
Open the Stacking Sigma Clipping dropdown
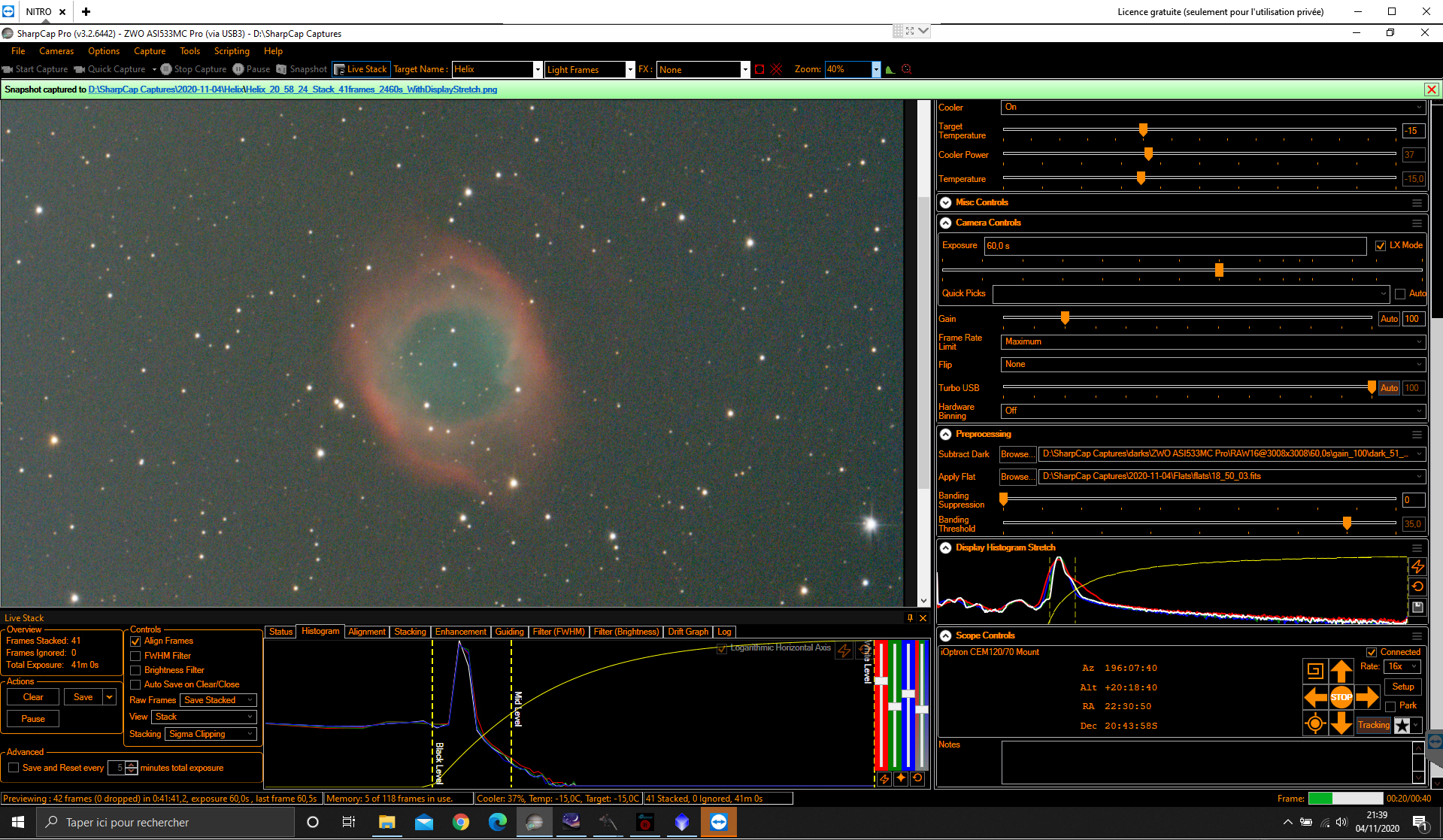point(211,734)
